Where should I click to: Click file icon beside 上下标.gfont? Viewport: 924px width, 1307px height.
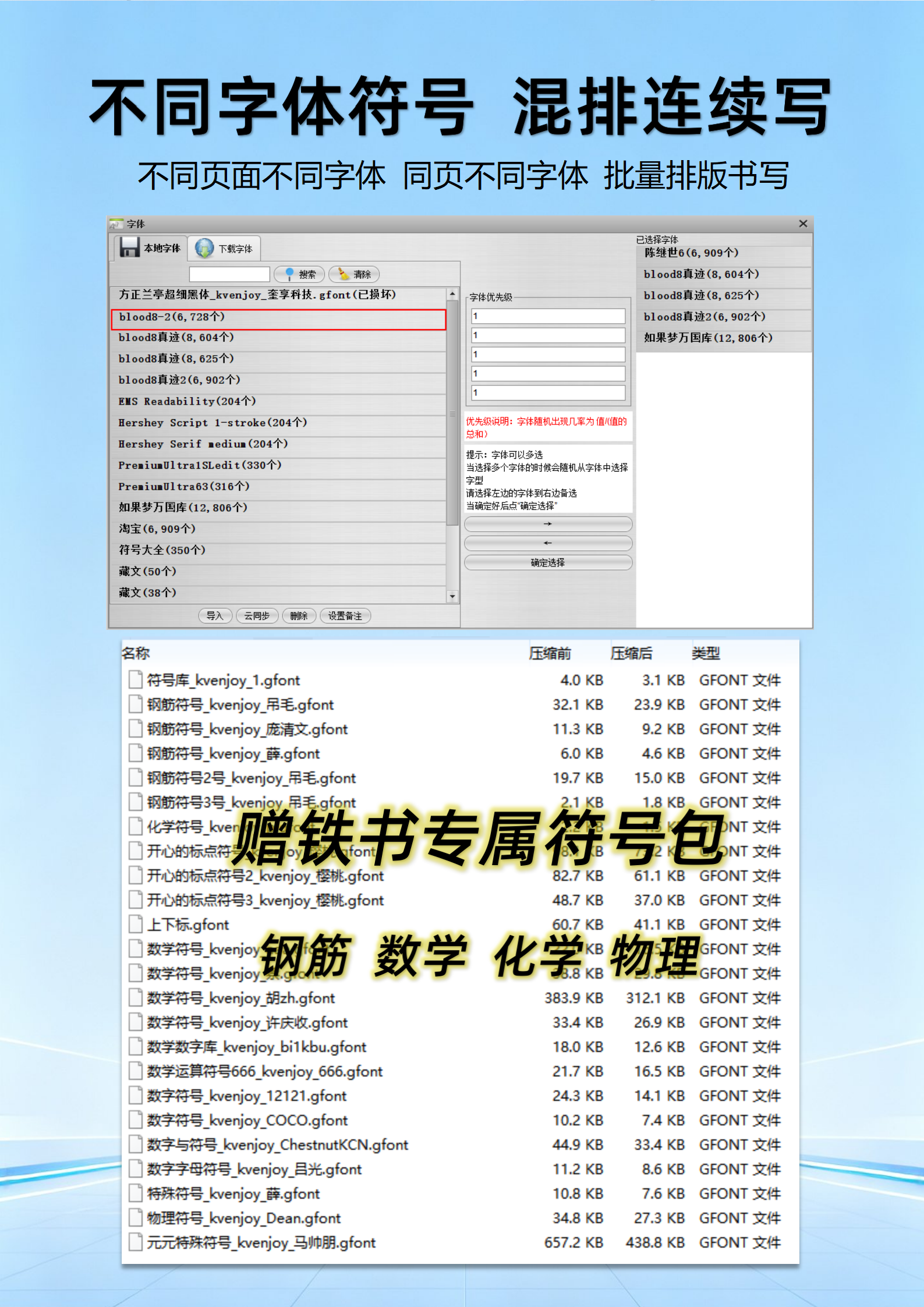[136, 924]
